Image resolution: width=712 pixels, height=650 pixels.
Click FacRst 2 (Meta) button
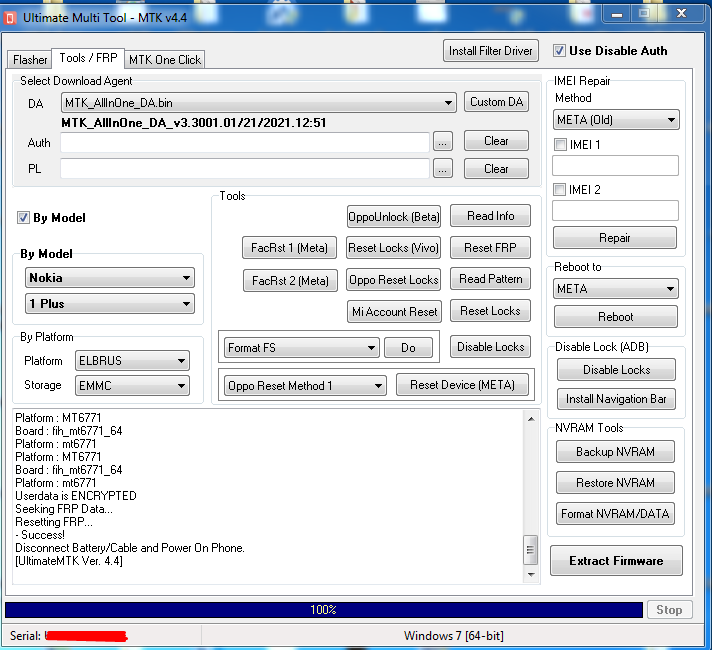click(x=290, y=280)
